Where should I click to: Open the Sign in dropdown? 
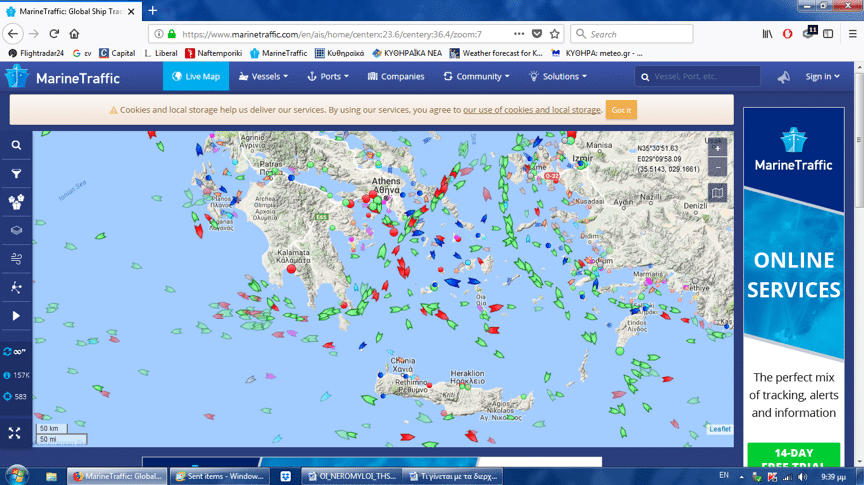tap(822, 76)
